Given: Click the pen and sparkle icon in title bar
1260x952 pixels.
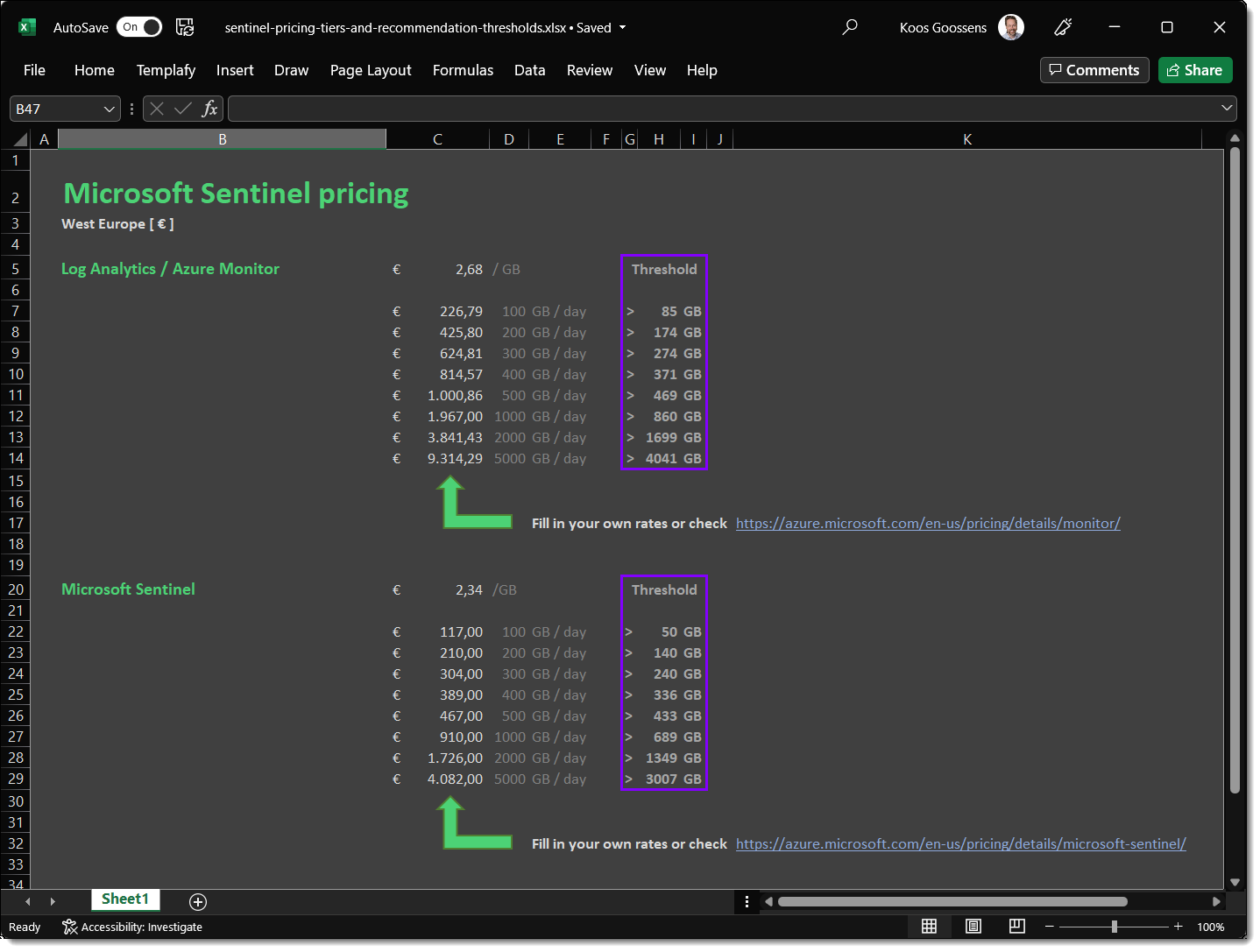Looking at the screenshot, I should (x=1063, y=27).
